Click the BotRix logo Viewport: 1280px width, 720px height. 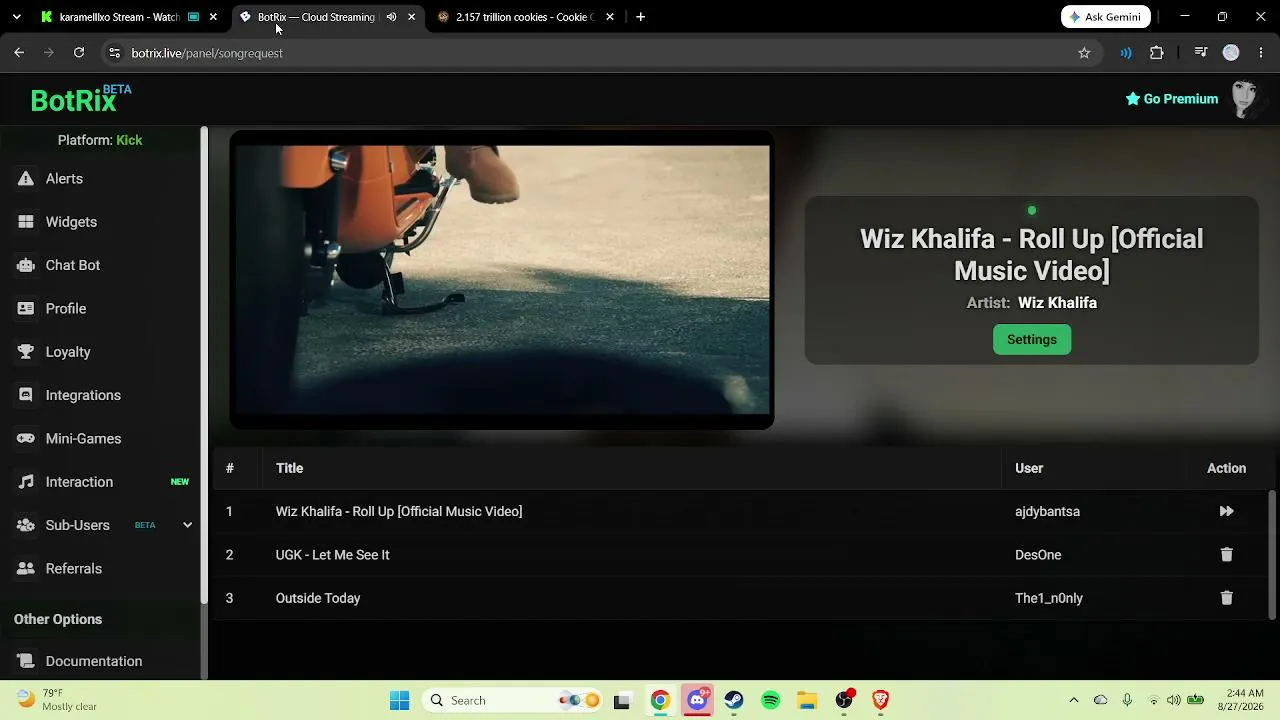pos(80,99)
